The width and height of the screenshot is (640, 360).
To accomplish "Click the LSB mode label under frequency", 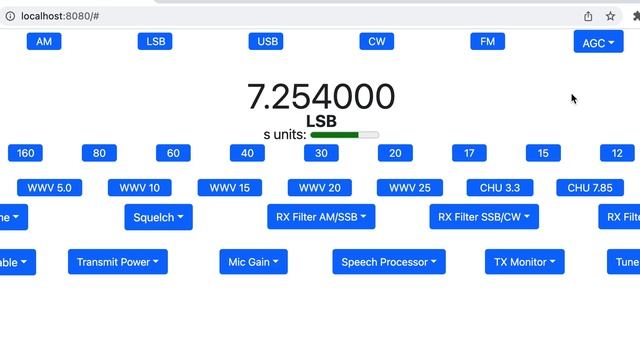I will pos(321,121).
